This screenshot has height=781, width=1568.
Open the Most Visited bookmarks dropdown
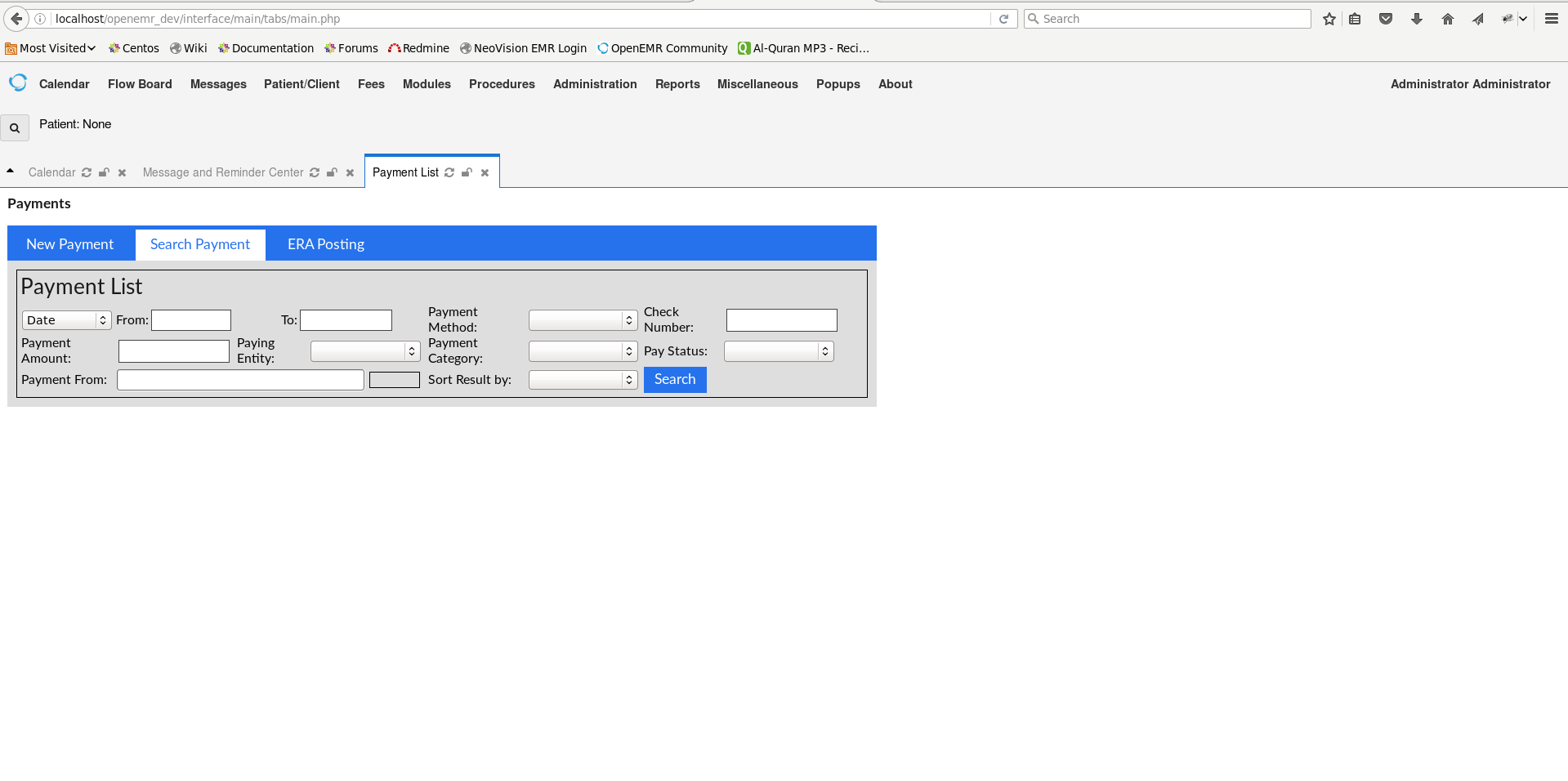[51, 48]
